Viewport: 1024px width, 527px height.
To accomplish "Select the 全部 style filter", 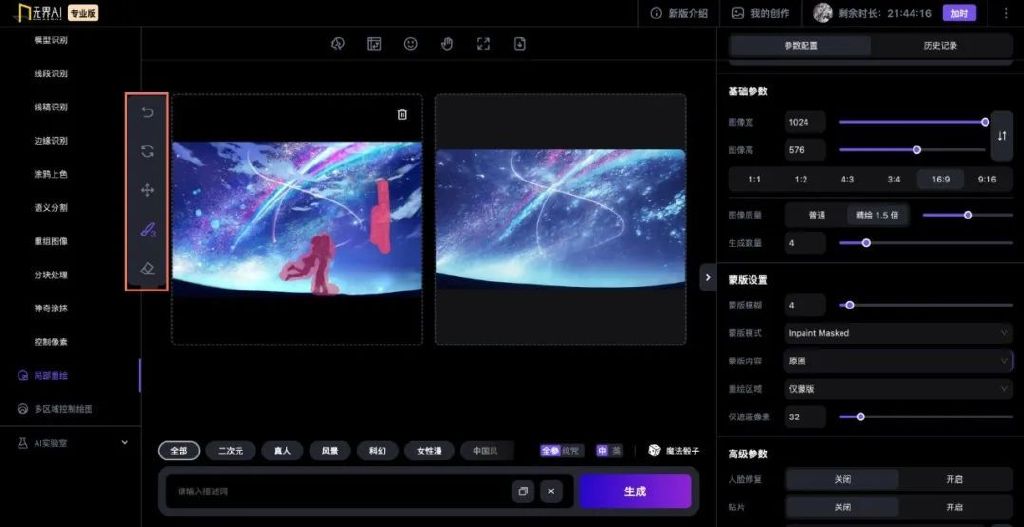I will (178, 451).
